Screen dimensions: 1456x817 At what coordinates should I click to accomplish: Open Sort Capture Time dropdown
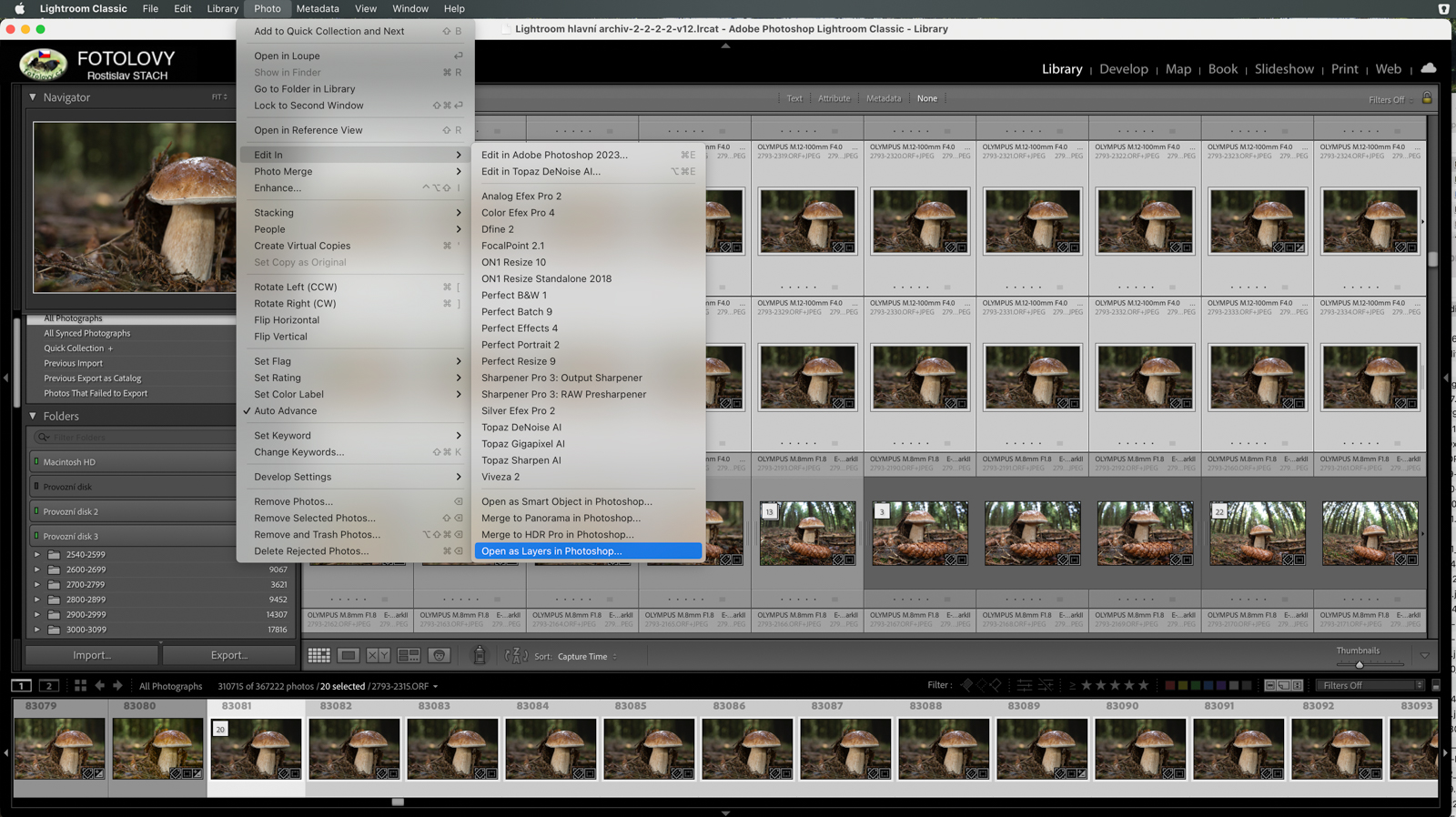[587, 656]
